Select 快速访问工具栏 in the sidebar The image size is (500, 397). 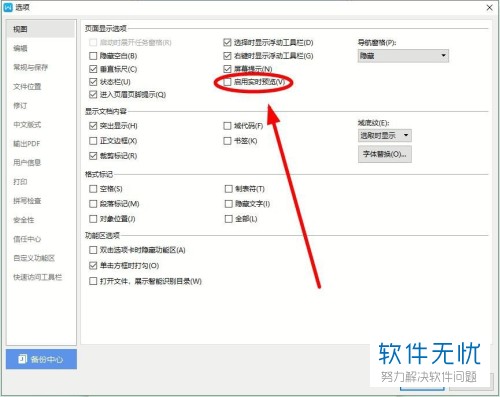tap(37, 277)
